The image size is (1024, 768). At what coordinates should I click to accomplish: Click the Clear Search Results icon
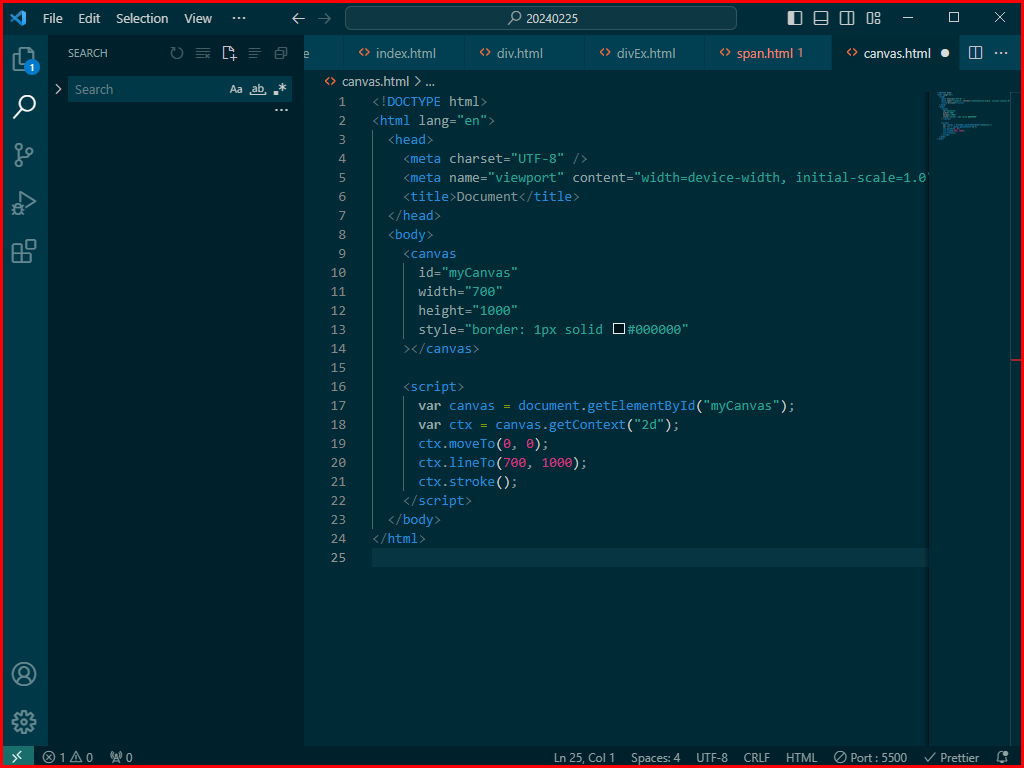point(203,53)
